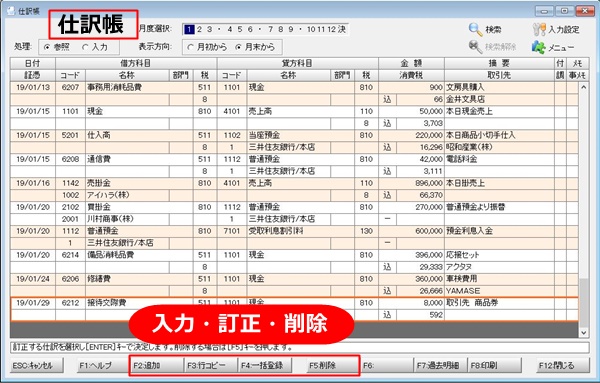
Task: Select the 参照 processing radio button
Action: pos(47,47)
